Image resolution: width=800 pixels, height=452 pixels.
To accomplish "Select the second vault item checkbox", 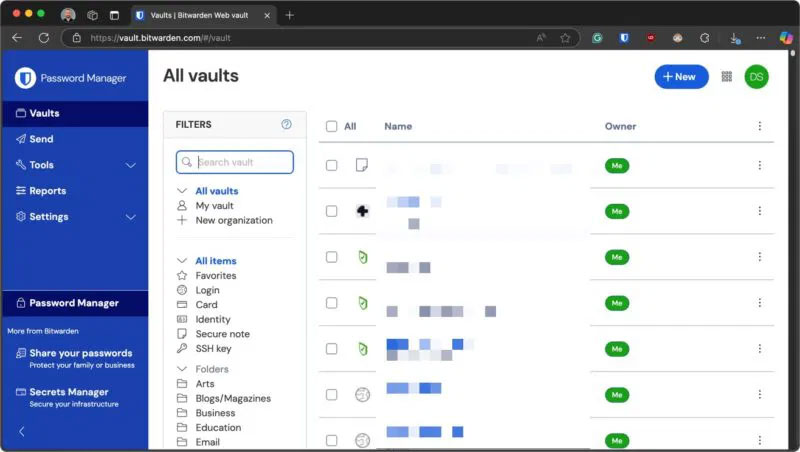I will [x=331, y=211].
